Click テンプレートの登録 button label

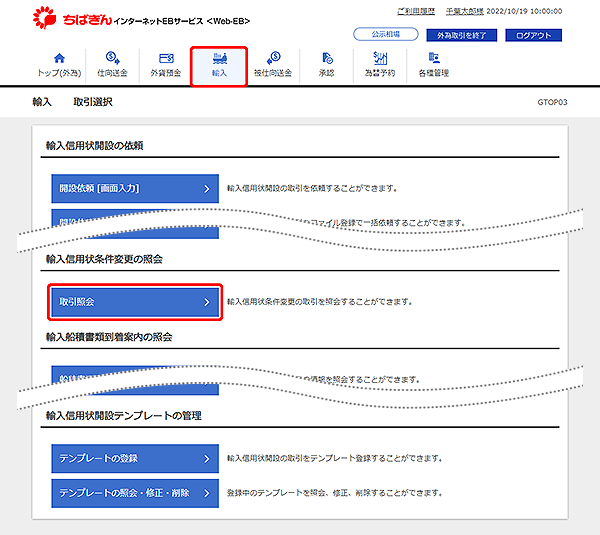click(98, 458)
